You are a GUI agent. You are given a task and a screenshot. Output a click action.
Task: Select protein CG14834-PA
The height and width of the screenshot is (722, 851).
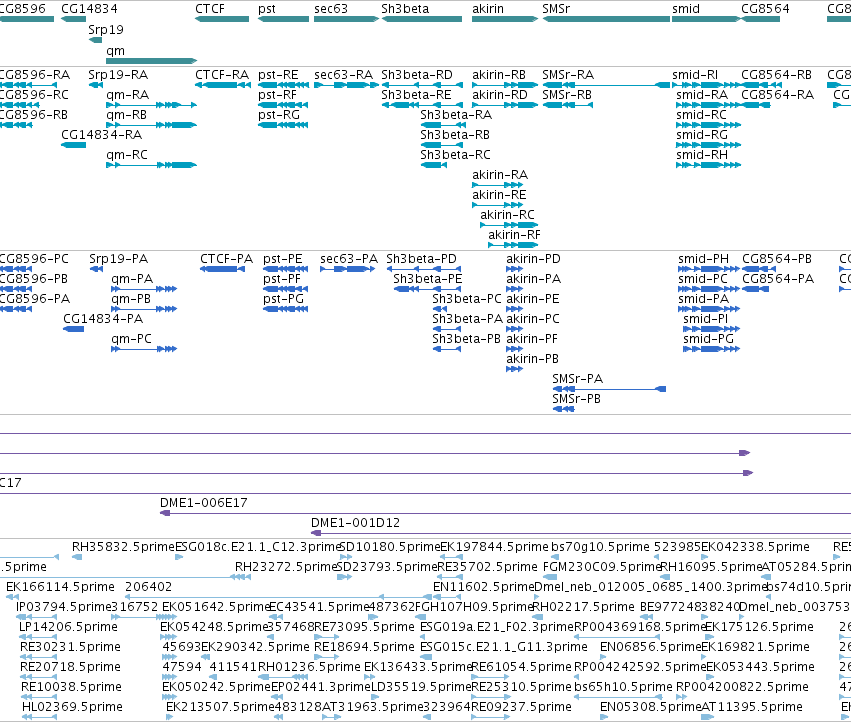pyautogui.click(x=73, y=328)
